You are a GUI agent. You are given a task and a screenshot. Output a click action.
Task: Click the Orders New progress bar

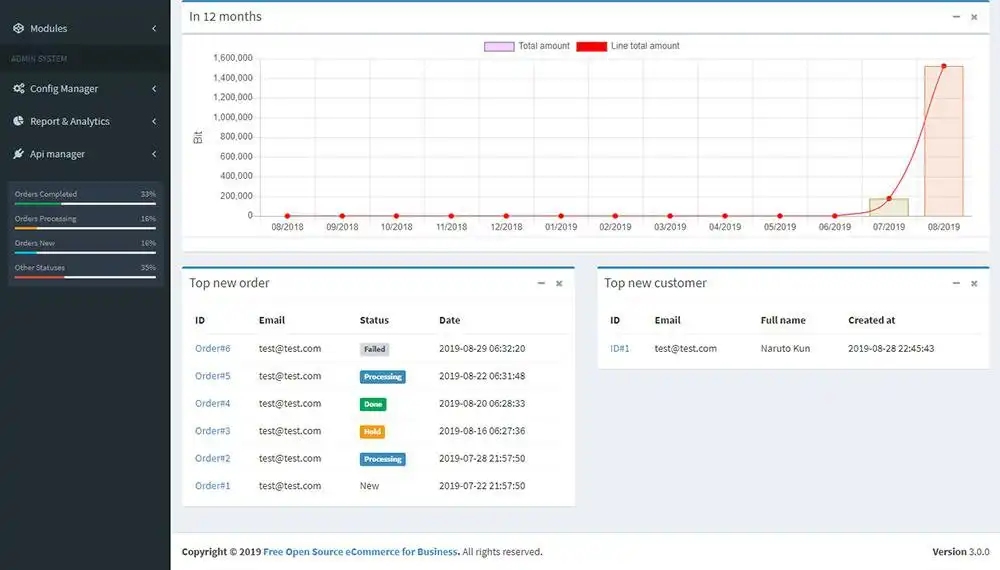(x=85, y=252)
